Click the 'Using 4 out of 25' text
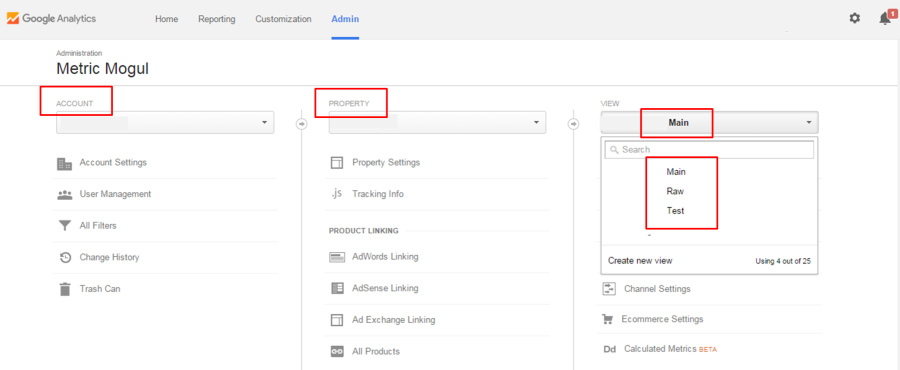Screen dimensions: 900x370 point(783,261)
